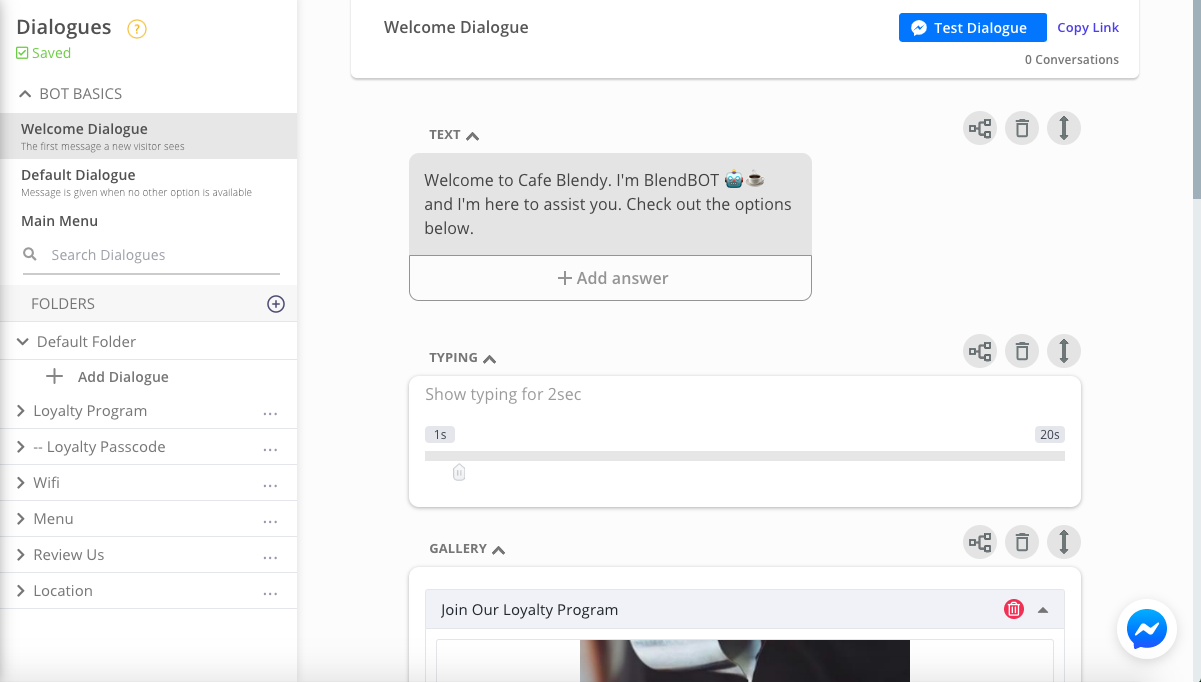1201x682 pixels.
Task: Delete the TYPING block using its trash icon
Action: [x=1021, y=351]
